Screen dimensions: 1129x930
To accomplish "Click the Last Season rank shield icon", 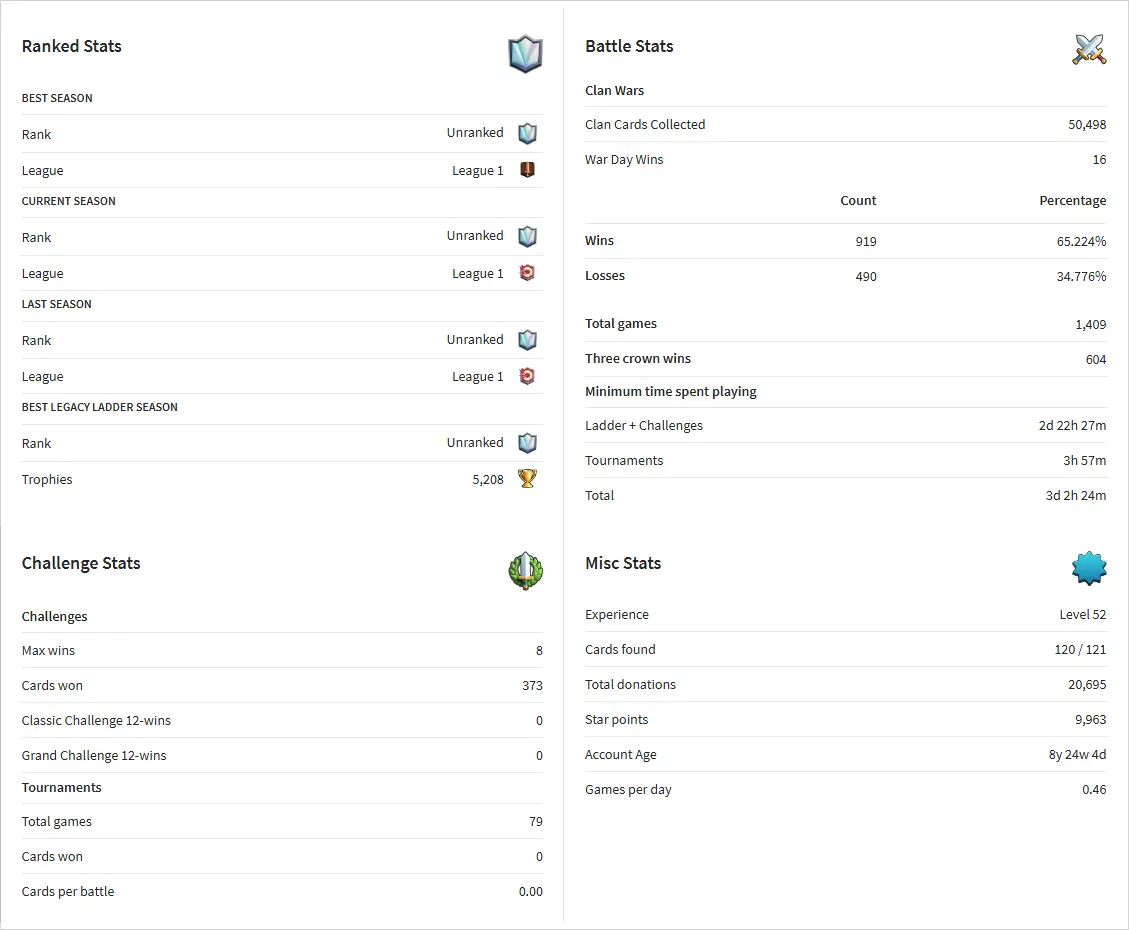I will pyautogui.click(x=527, y=340).
